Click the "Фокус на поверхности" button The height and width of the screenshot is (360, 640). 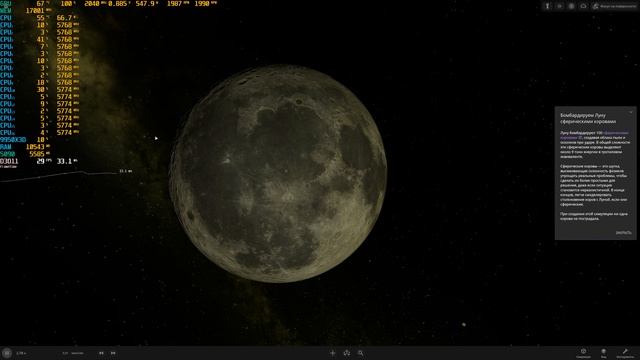pos(614,6)
